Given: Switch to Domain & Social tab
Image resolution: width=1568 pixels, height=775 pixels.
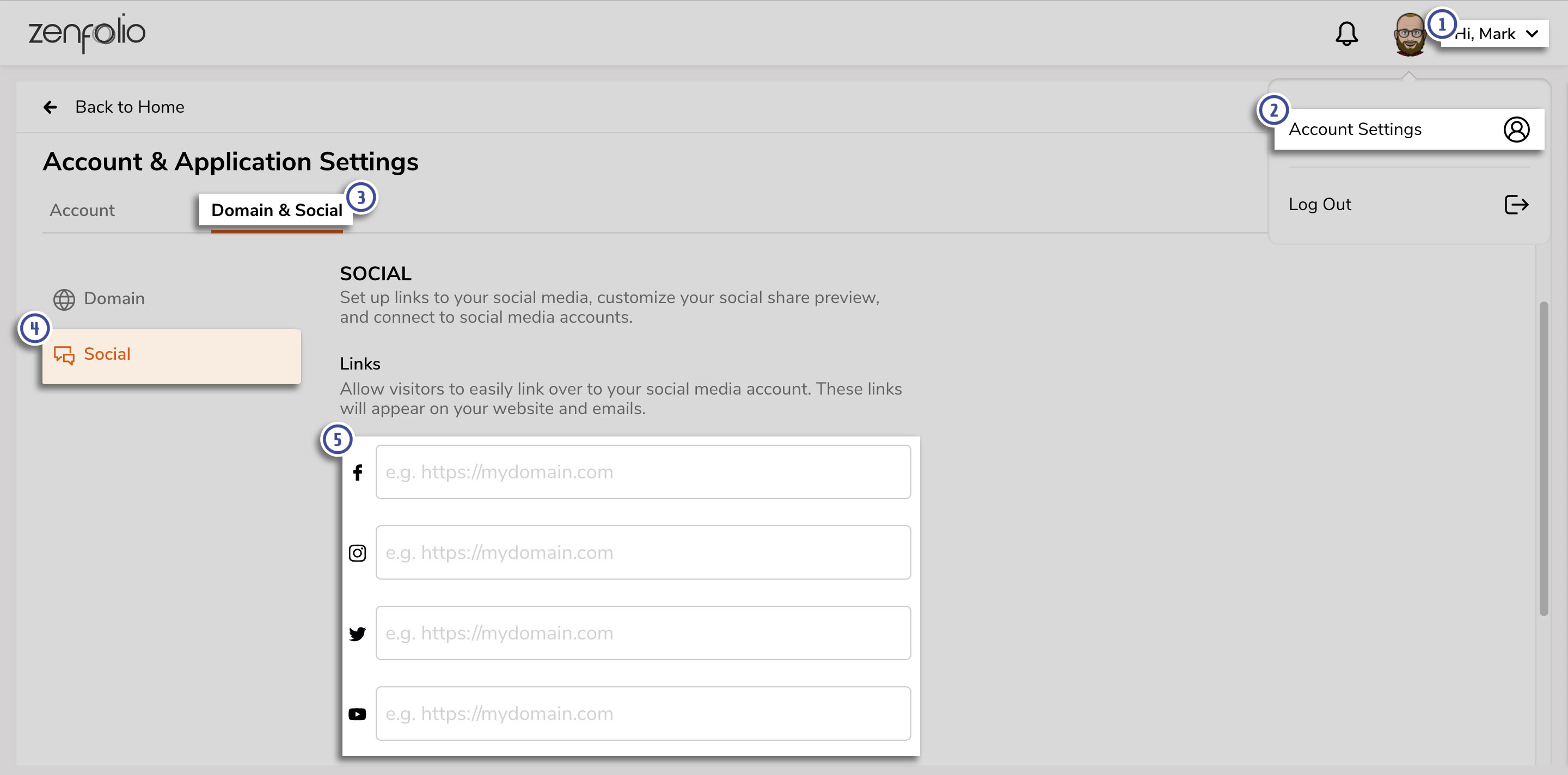Looking at the screenshot, I should click(x=277, y=211).
